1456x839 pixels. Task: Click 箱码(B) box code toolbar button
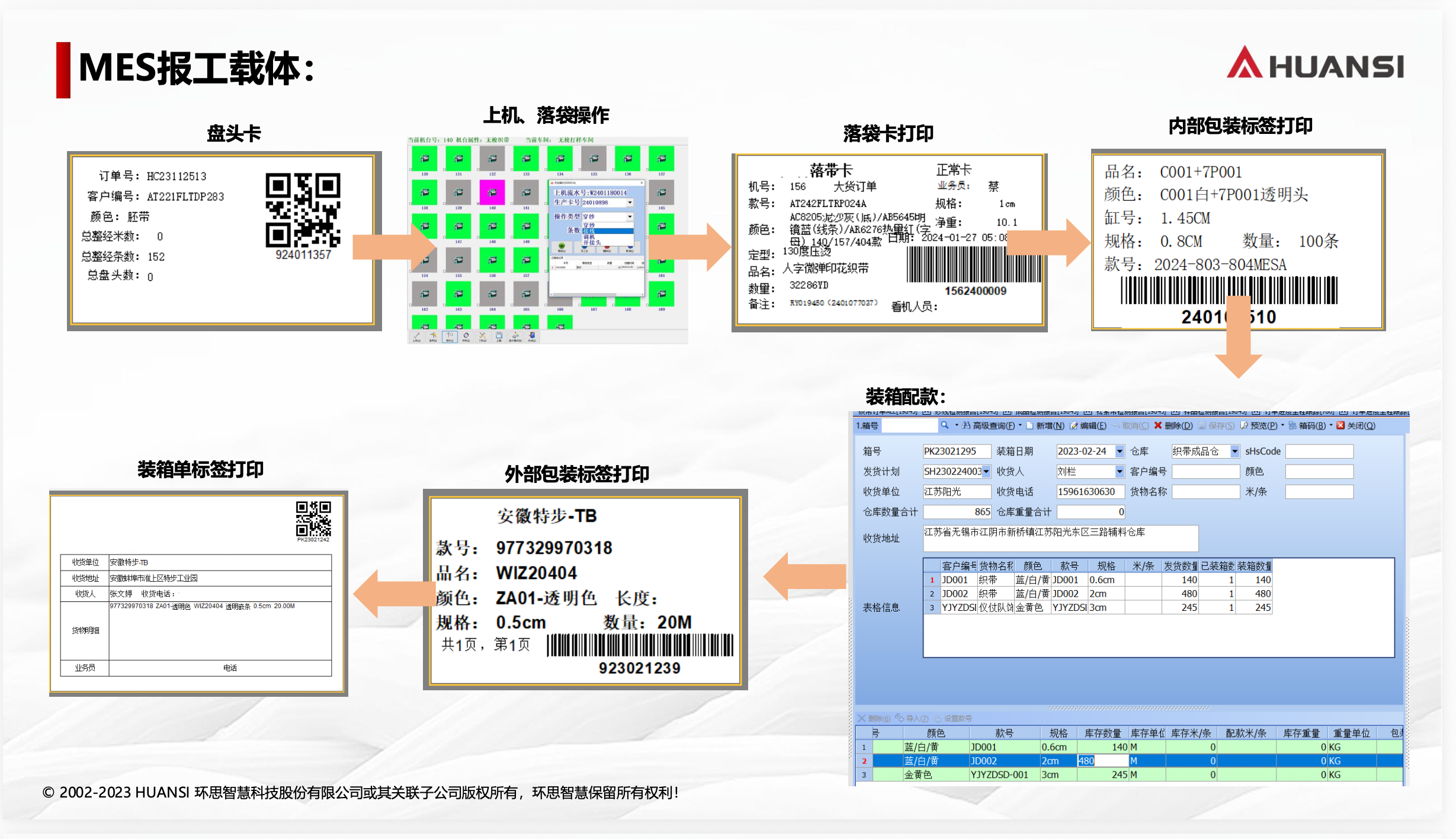pyautogui.click(x=1308, y=426)
